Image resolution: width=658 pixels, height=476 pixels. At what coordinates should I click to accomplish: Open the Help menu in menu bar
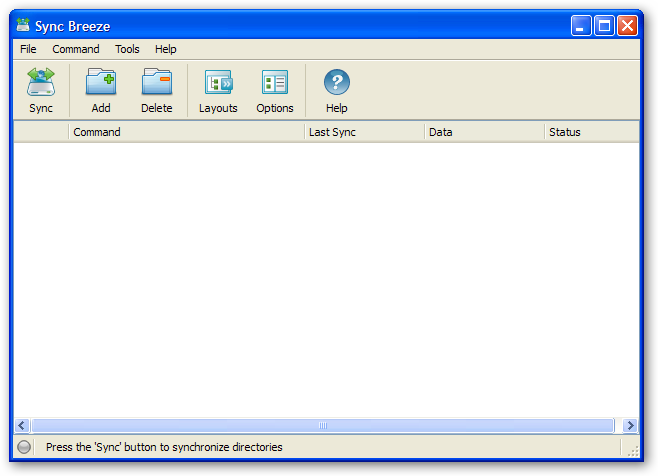click(x=166, y=49)
